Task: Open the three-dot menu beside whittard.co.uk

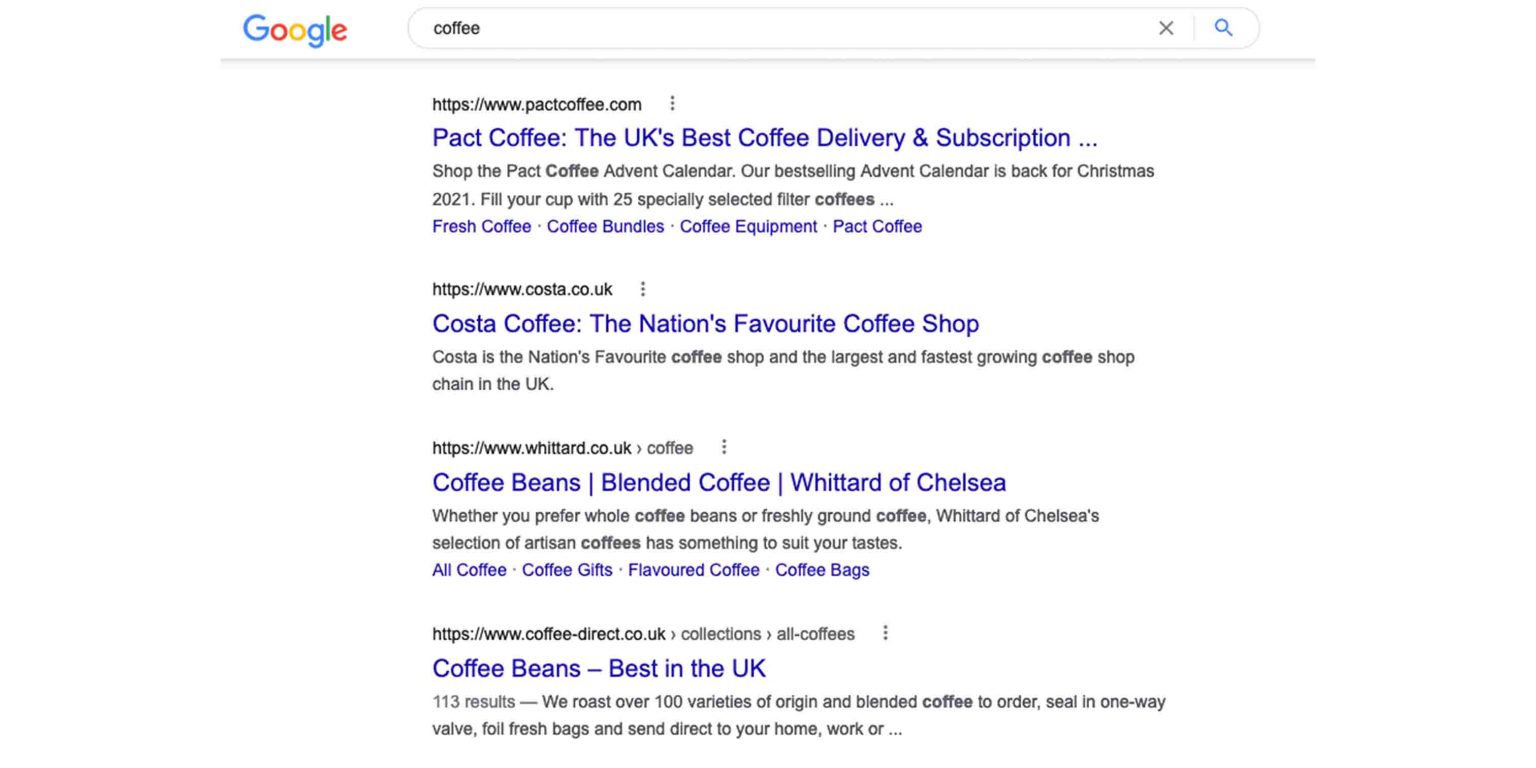Action: pyautogui.click(x=724, y=447)
